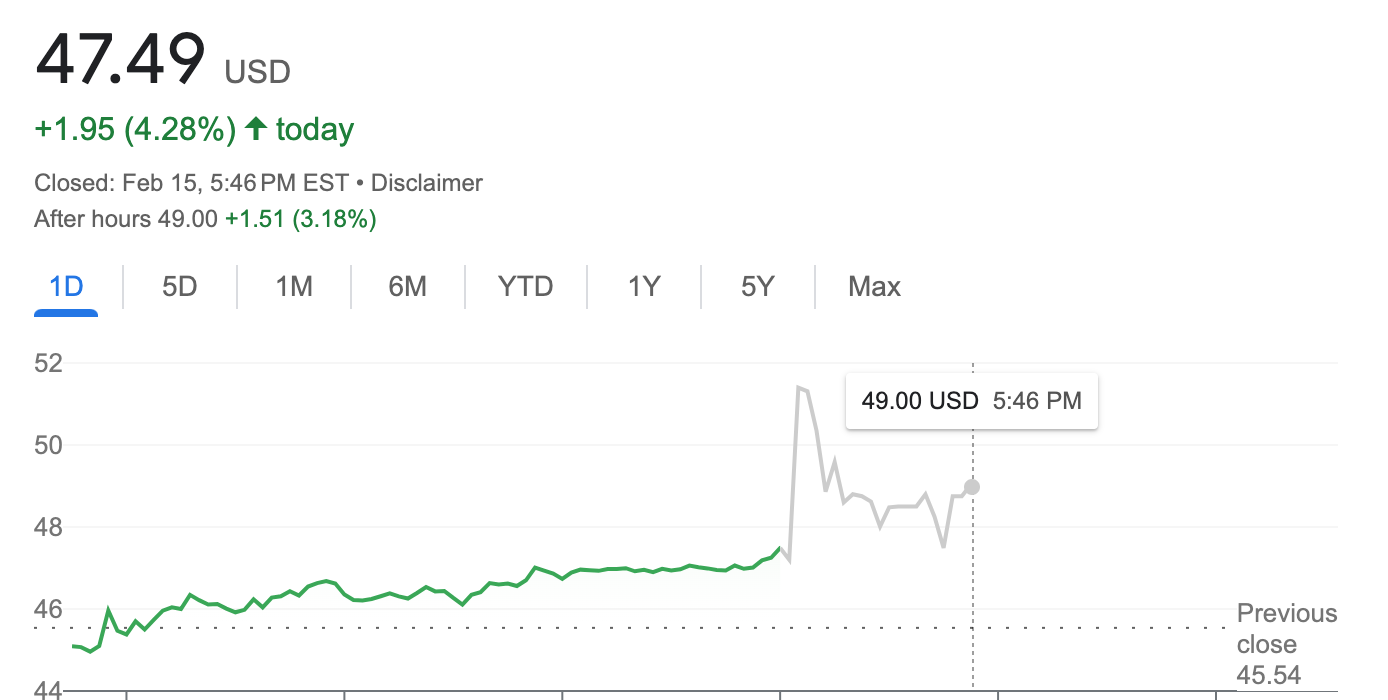Open the Disclaimer link

(x=427, y=183)
